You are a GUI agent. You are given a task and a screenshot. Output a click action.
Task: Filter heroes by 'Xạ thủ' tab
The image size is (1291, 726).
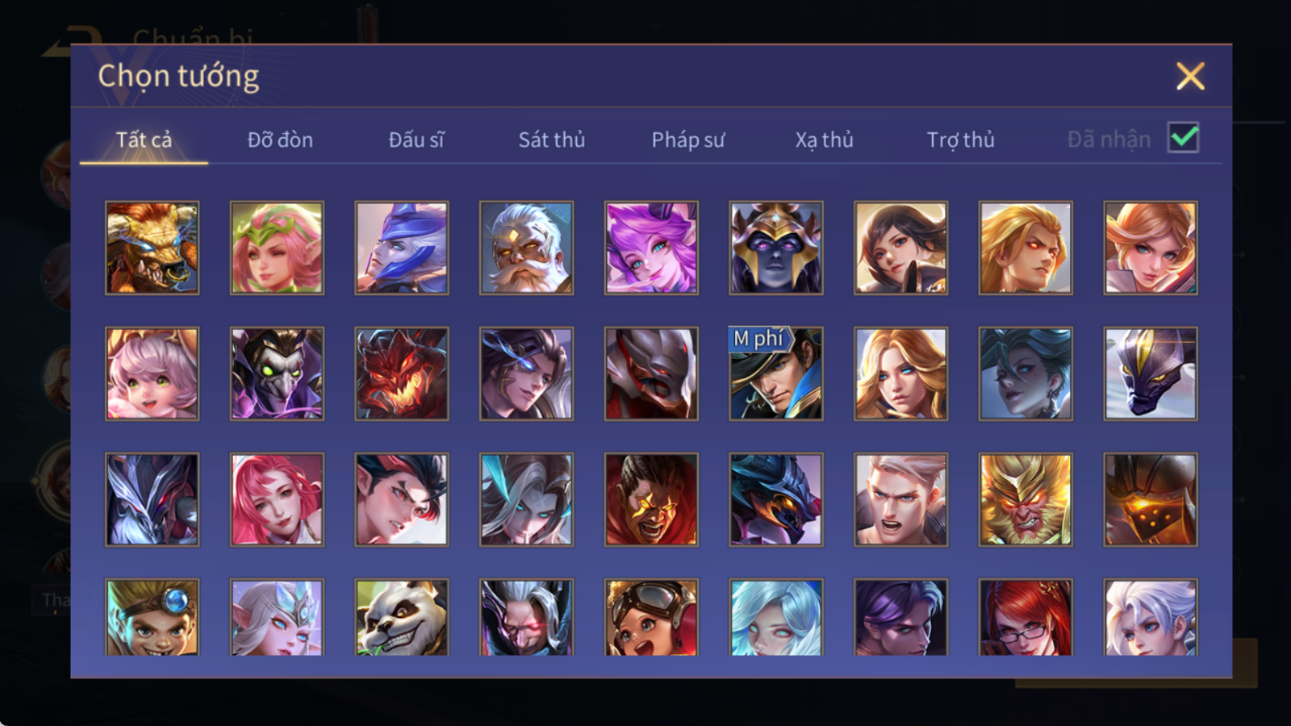pyautogui.click(x=824, y=140)
